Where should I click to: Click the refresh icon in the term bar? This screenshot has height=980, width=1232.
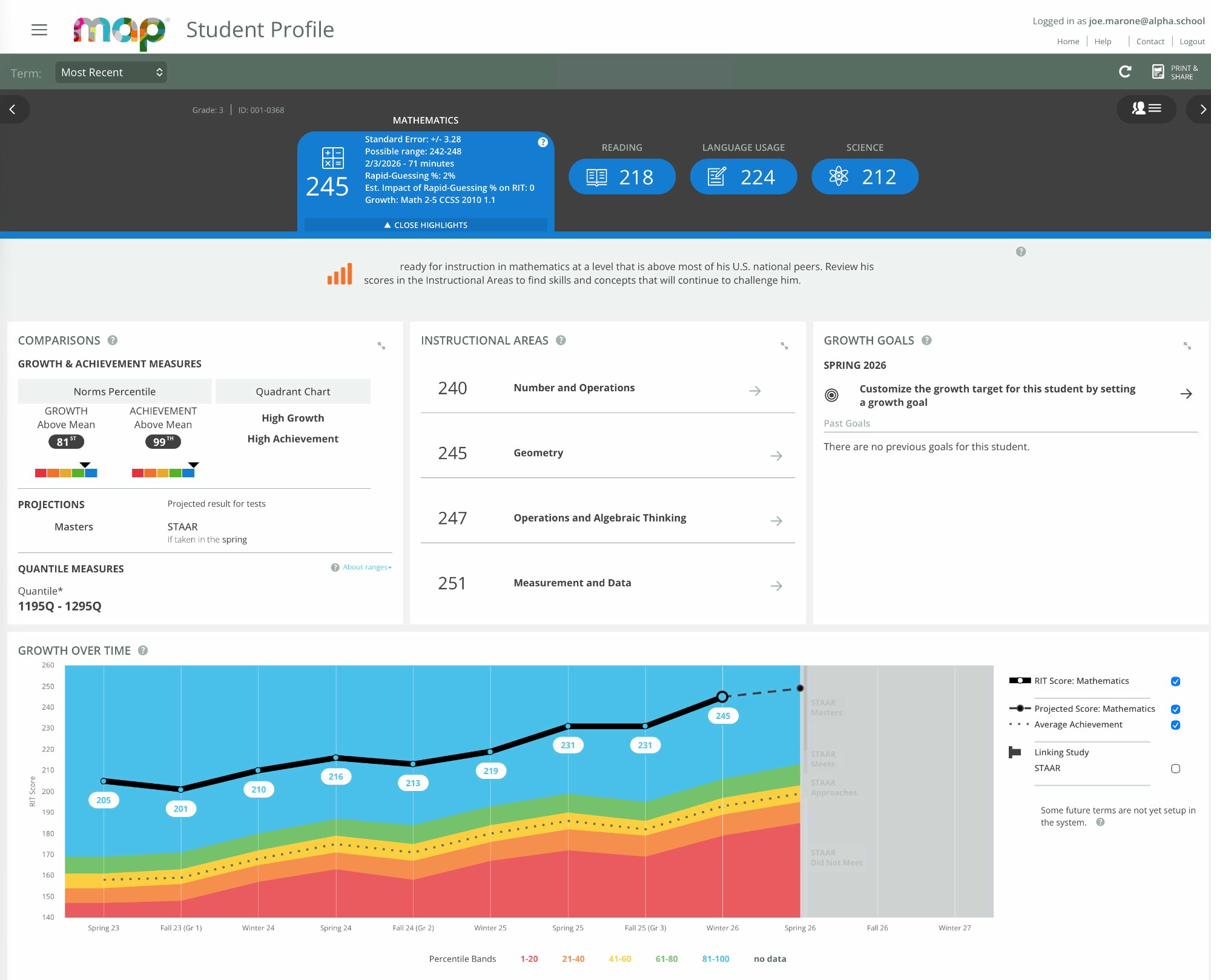click(x=1125, y=72)
